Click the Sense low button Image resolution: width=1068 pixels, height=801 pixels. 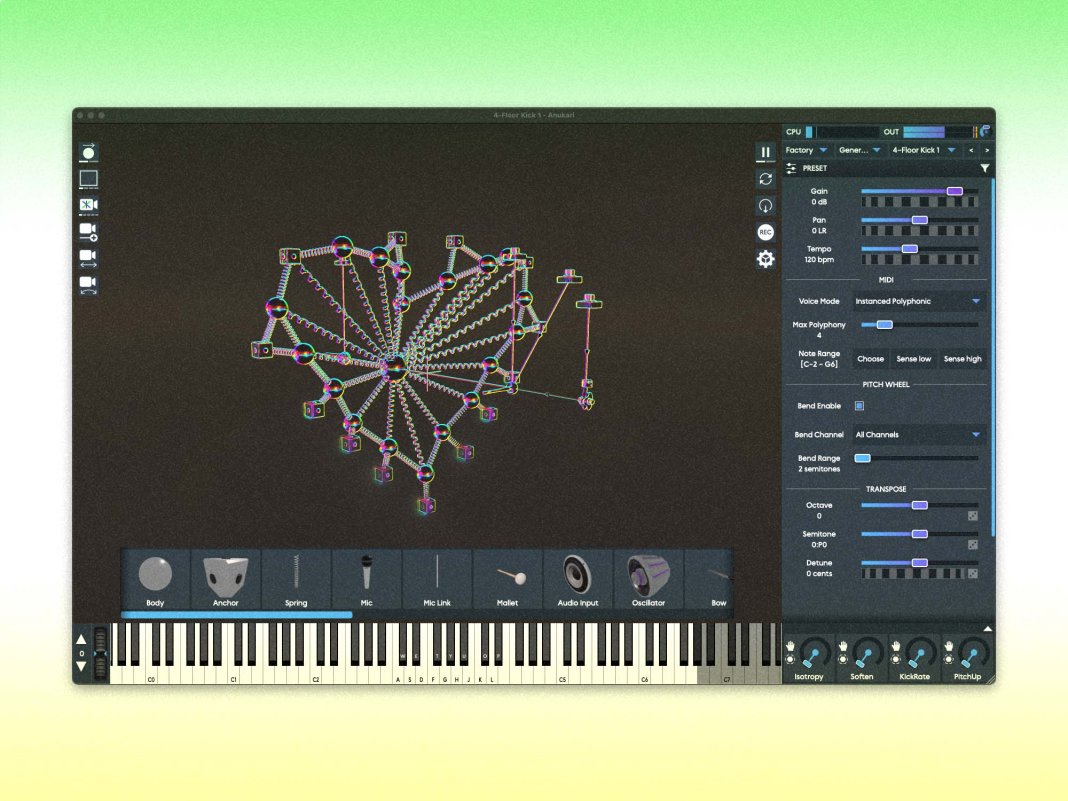(x=913, y=359)
